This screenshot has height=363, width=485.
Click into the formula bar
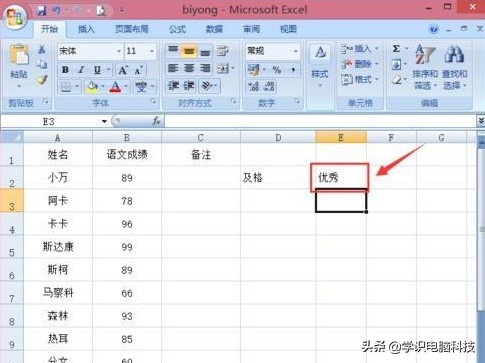click(x=320, y=121)
